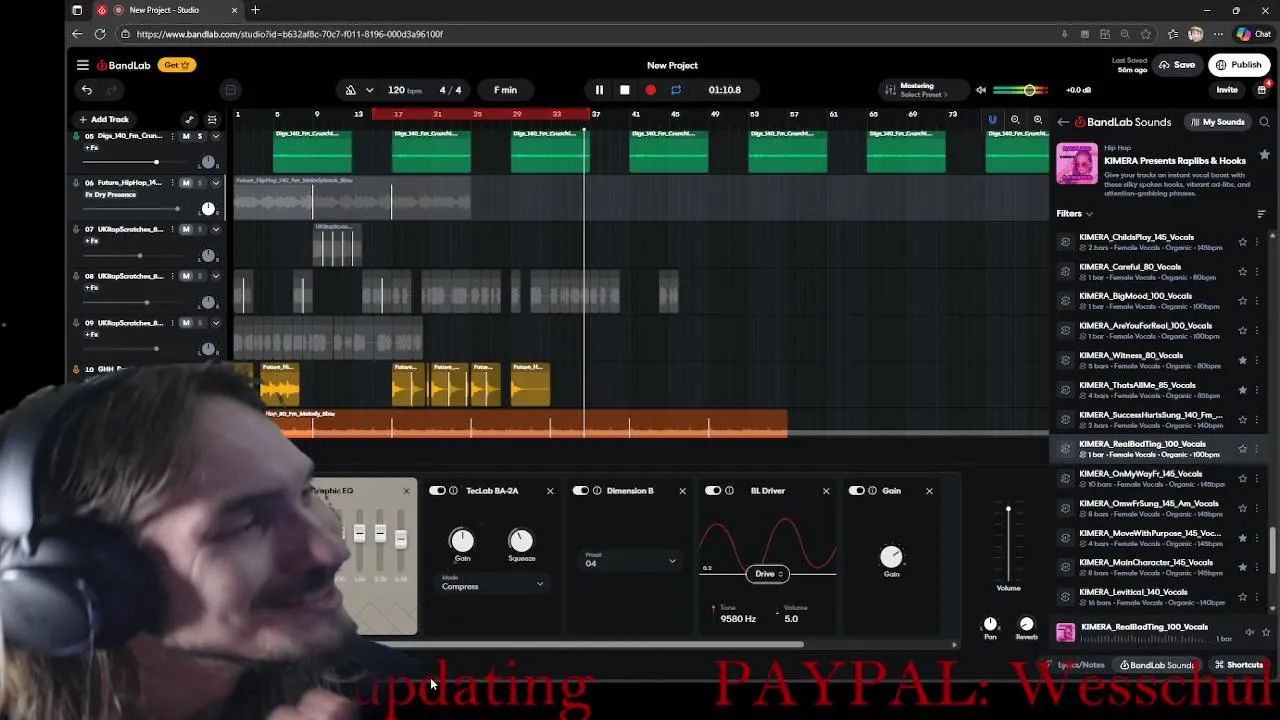Toggle TecLab BA-2A effect power
This screenshot has width=1280, height=720.
437,491
